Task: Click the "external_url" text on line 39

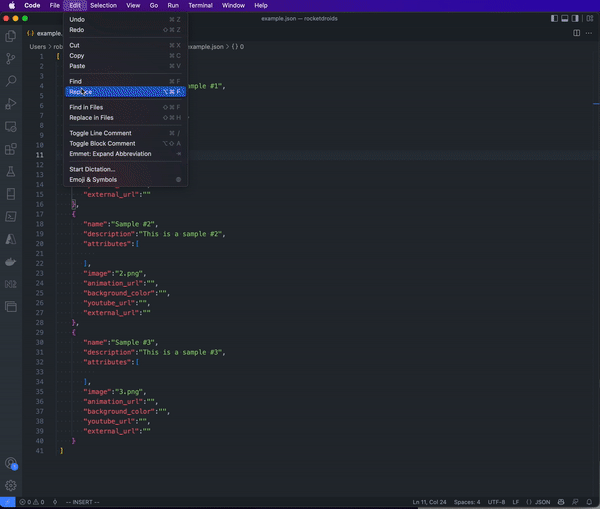Action: (111, 431)
